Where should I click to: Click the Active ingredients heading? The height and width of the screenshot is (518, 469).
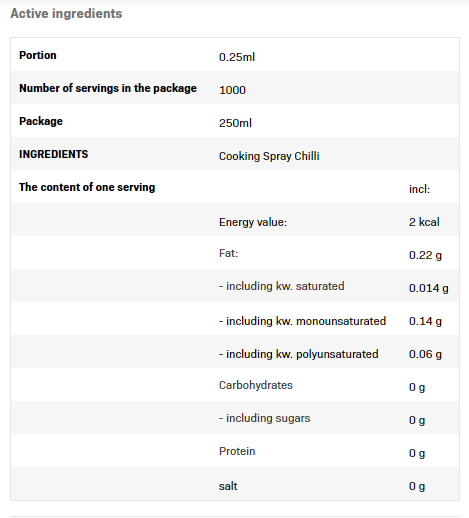coord(66,14)
